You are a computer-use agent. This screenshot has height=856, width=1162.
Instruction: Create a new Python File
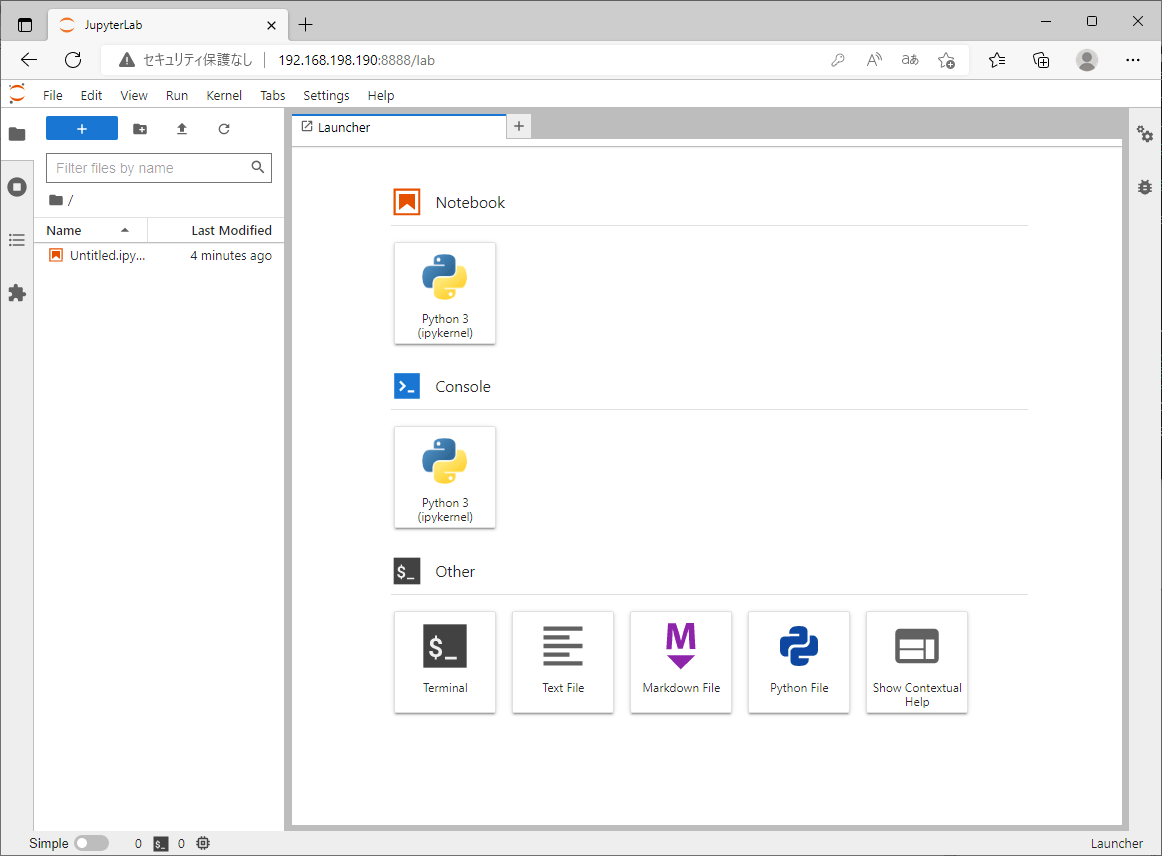pos(798,662)
